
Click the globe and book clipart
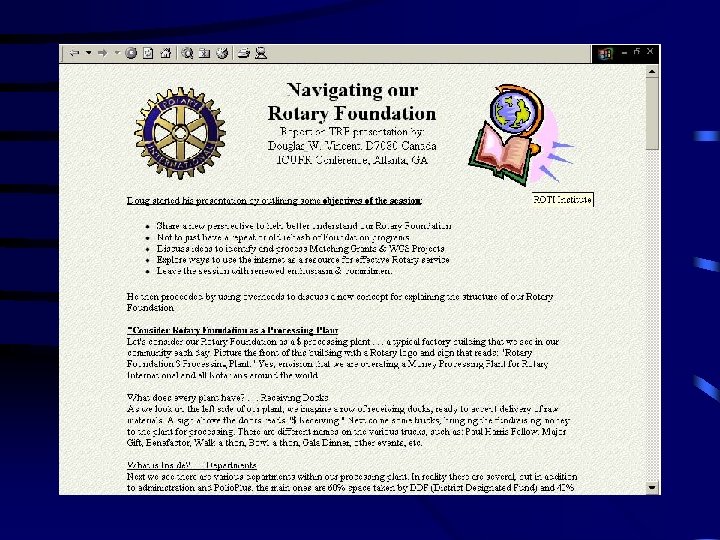coord(520,134)
